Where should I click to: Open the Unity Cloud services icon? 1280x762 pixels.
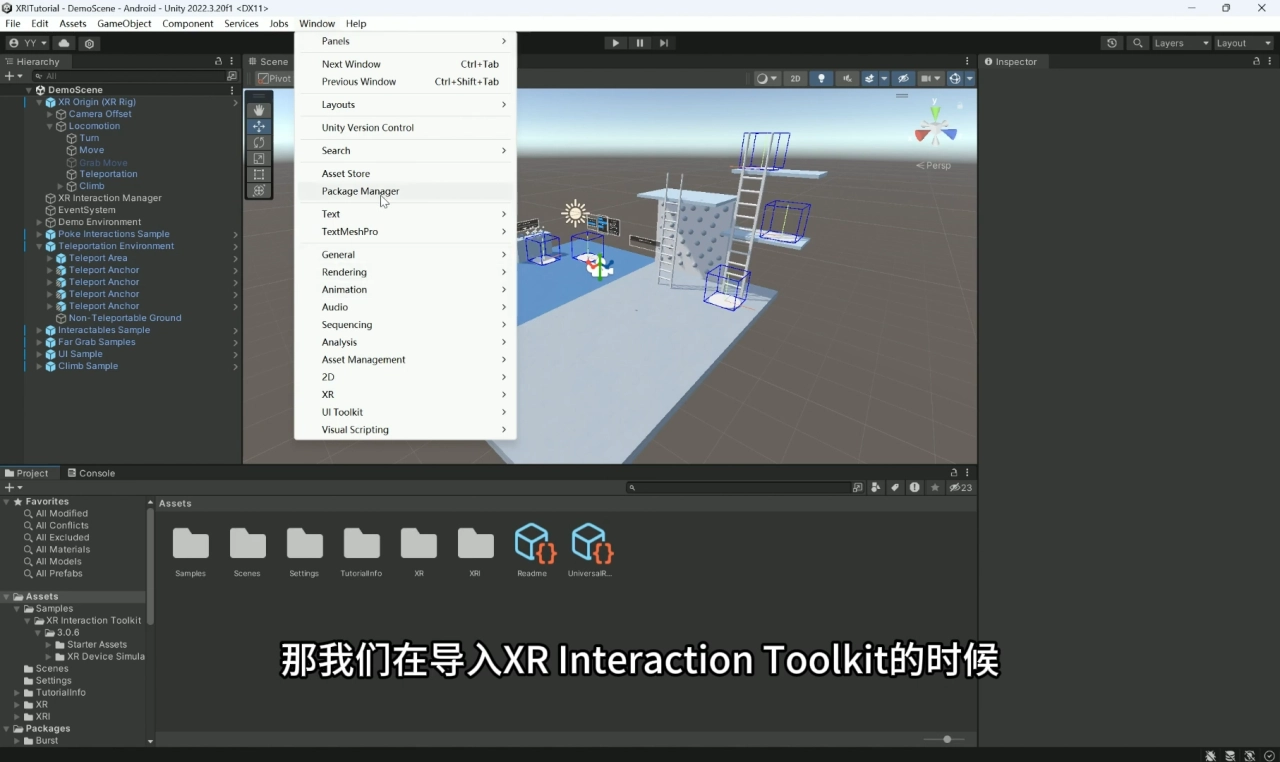(64, 43)
